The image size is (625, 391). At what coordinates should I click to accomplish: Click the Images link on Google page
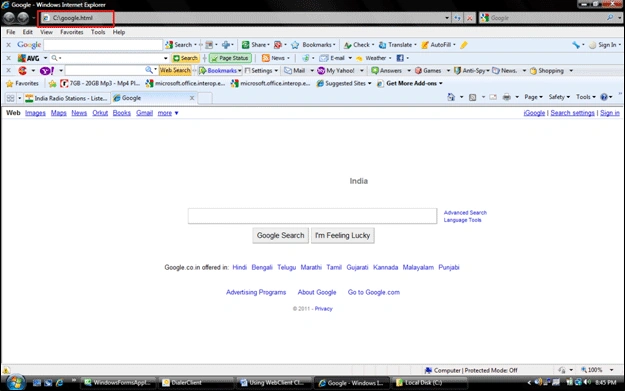click(35, 113)
